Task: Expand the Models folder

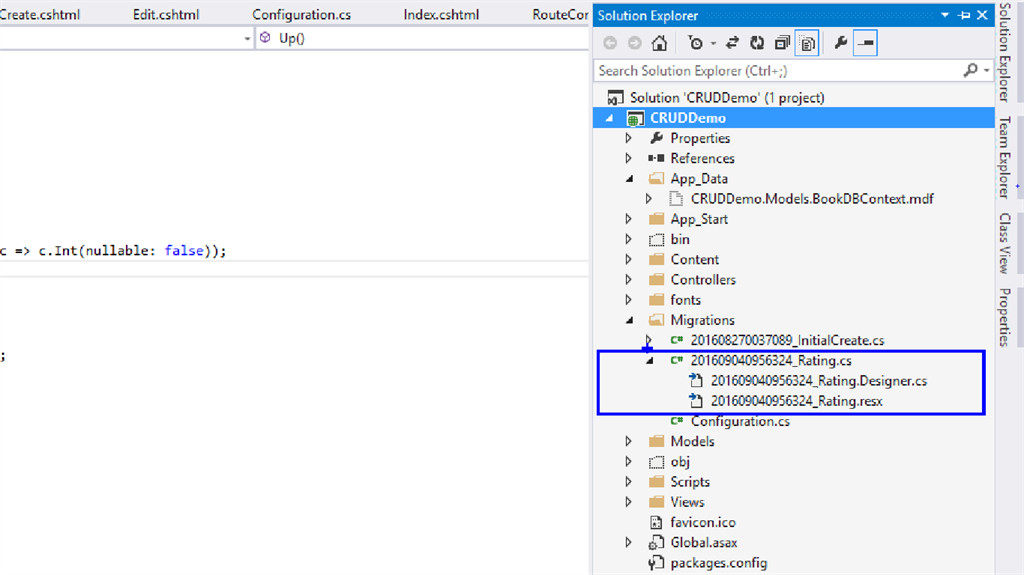Action: pos(628,442)
